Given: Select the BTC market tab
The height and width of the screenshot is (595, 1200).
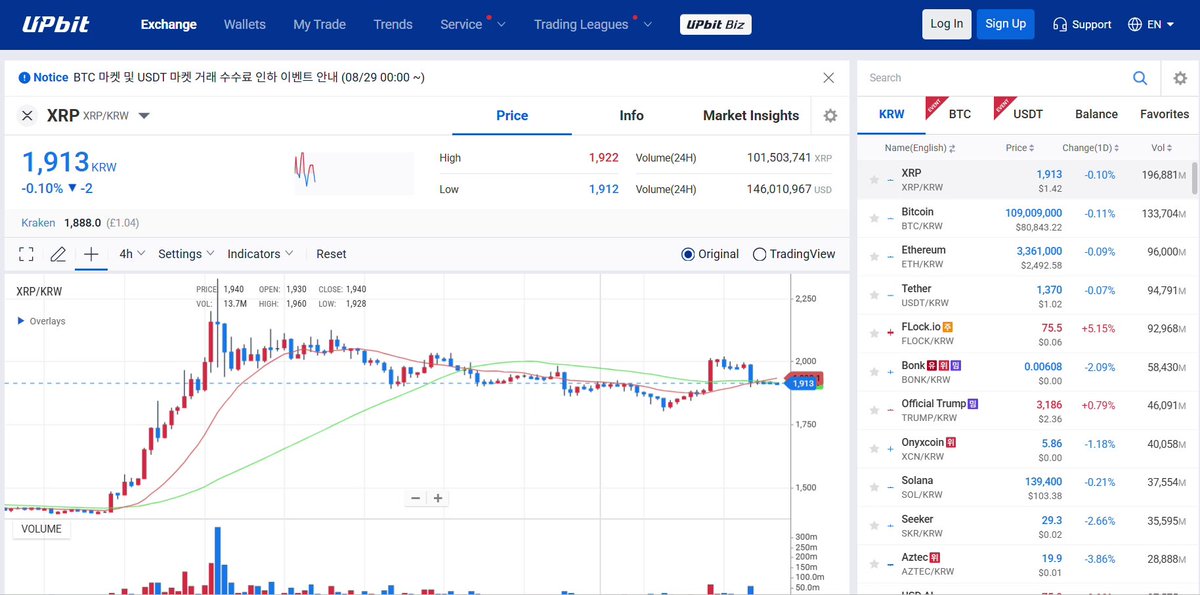Looking at the screenshot, I should pyautogui.click(x=960, y=114).
